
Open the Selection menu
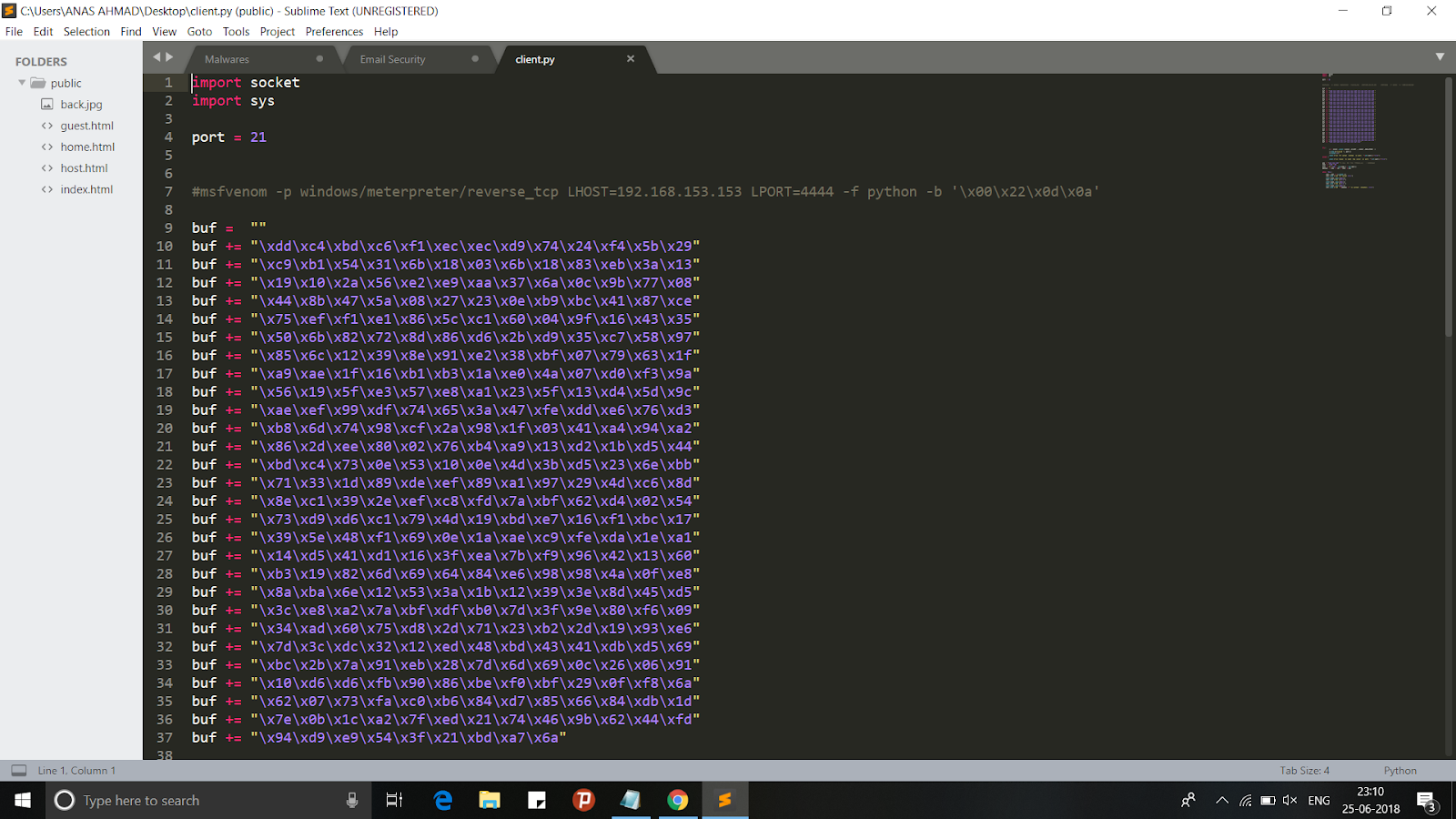tap(86, 31)
